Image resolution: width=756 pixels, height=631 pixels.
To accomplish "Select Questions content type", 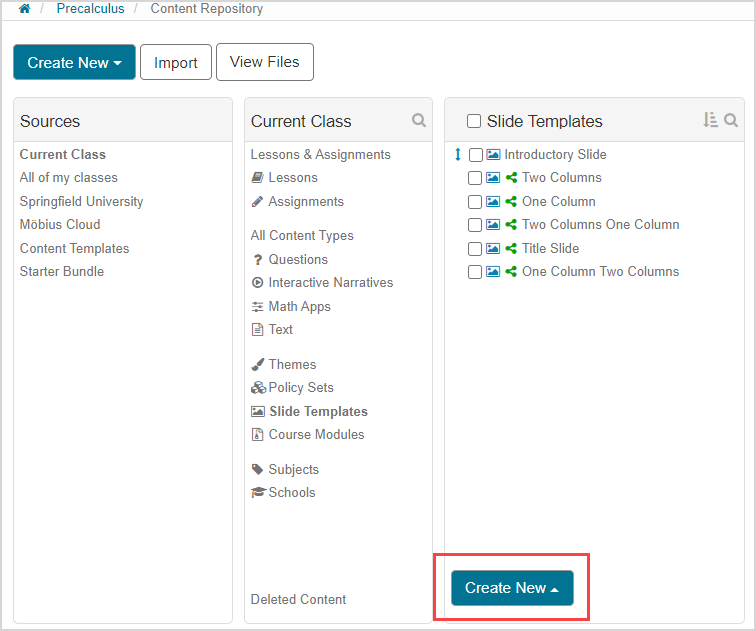I will [297, 259].
